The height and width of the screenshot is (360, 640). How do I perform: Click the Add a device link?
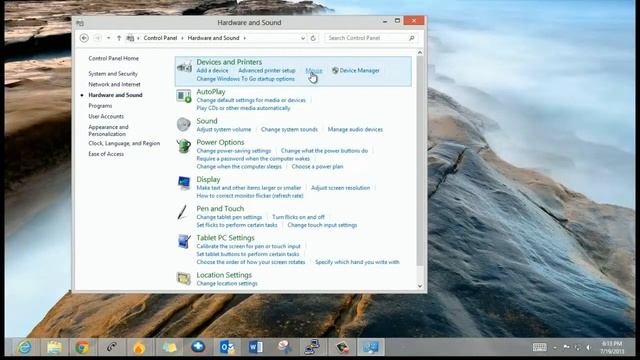click(212, 70)
